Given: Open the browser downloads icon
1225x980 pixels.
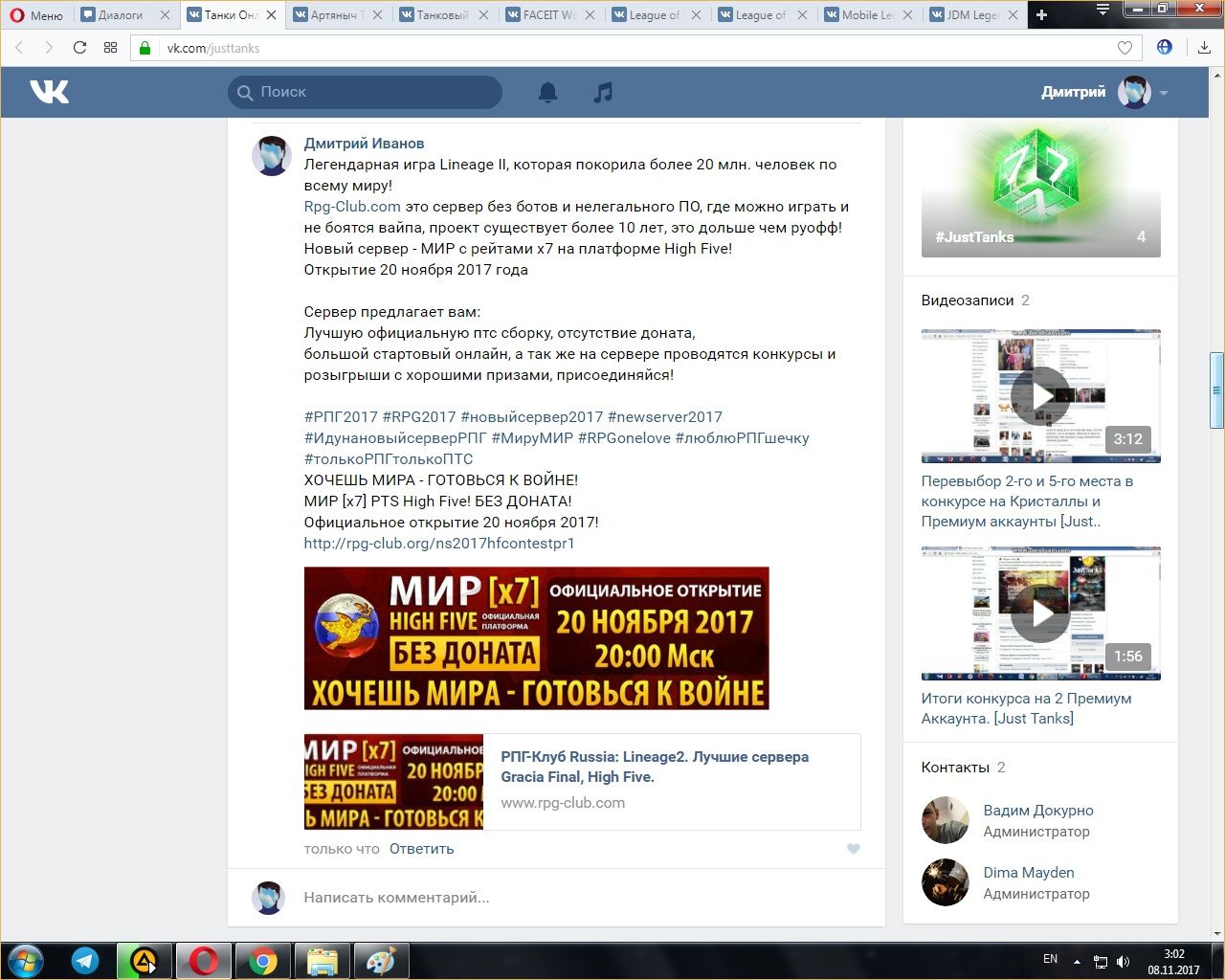Looking at the screenshot, I should click(x=1204, y=48).
